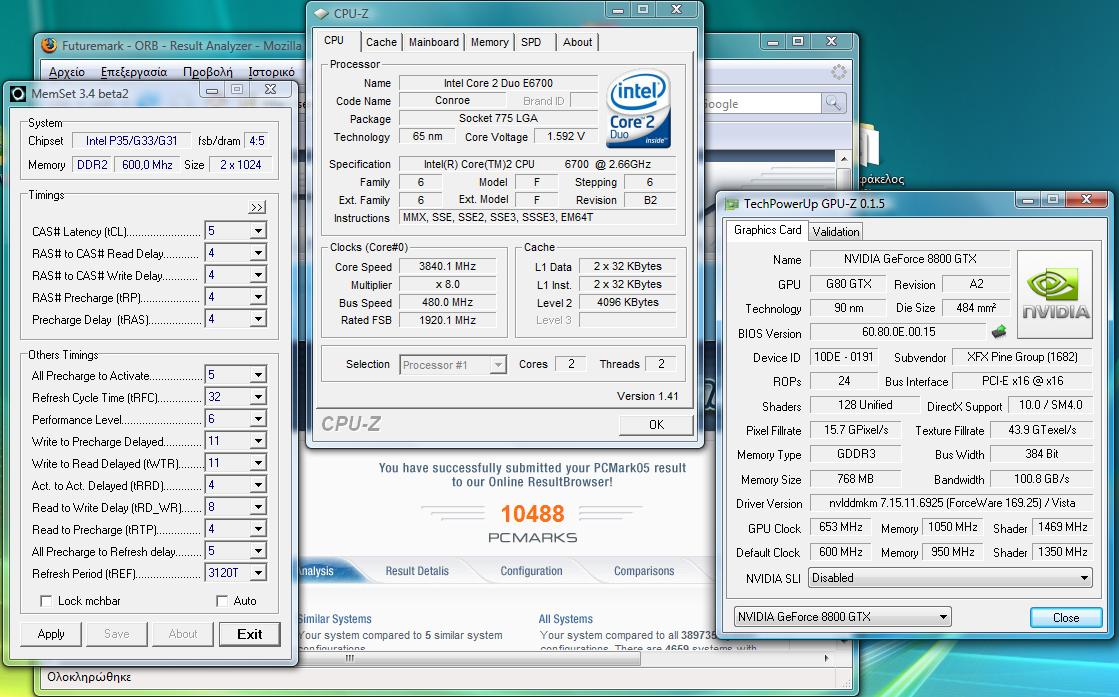Click the GPU Clock value 653 MHz
Image resolution: width=1119 pixels, height=697 pixels.
click(x=841, y=527)
